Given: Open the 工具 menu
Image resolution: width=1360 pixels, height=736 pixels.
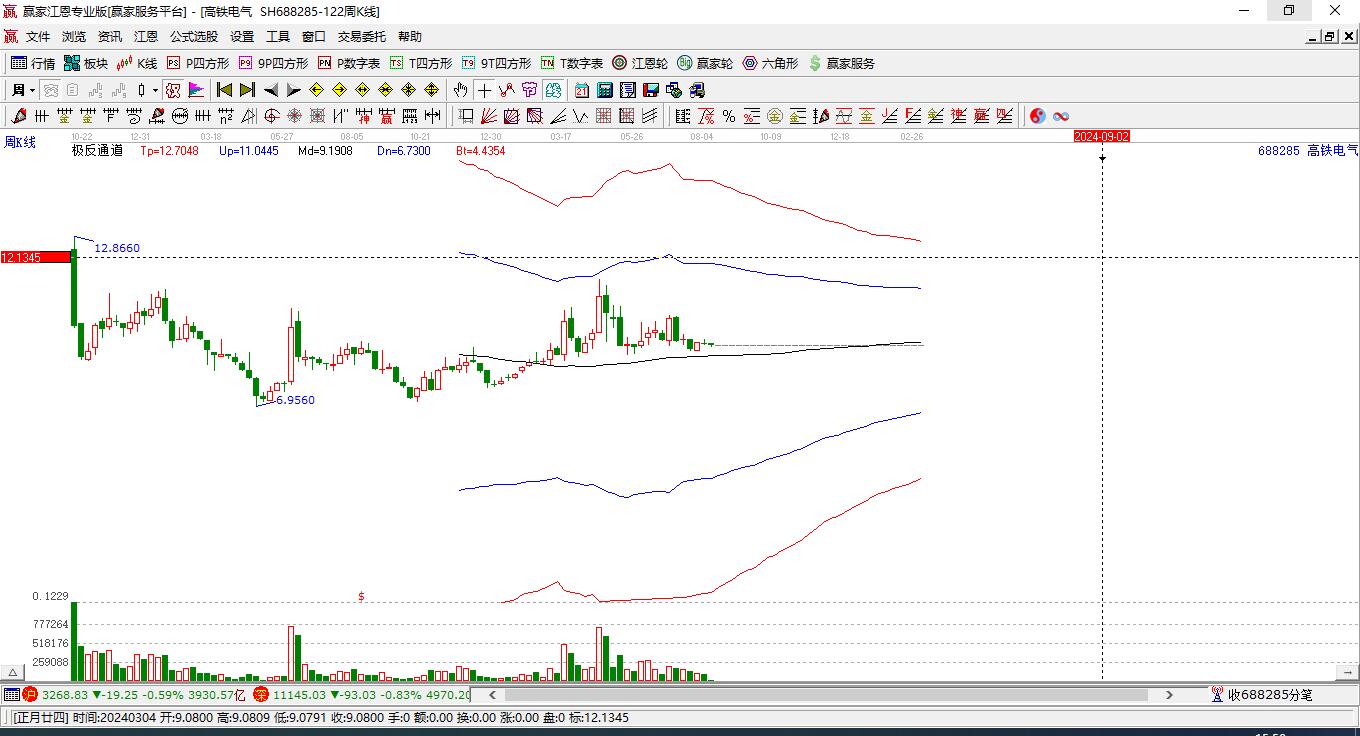Looking at the screenshot, I should coord(278,37).
